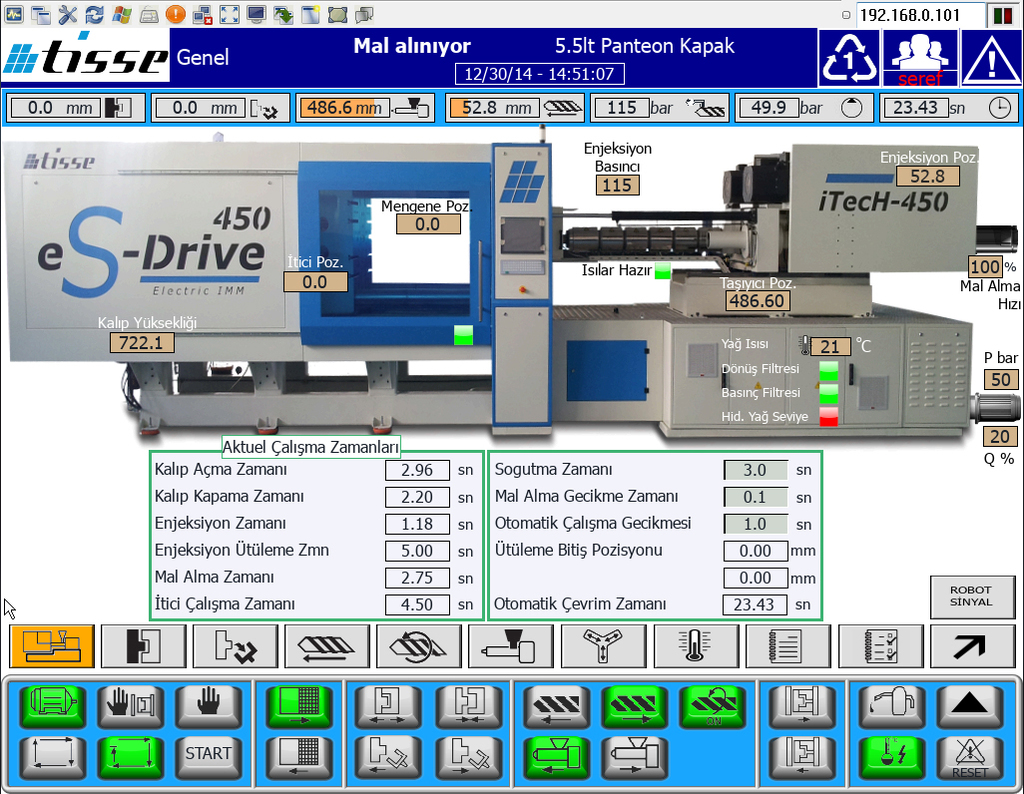This screenshot has width=1024, height=794.
Task: Open the injection screw settings page icon
Action: pyautogui.click(x=327, y=646)
